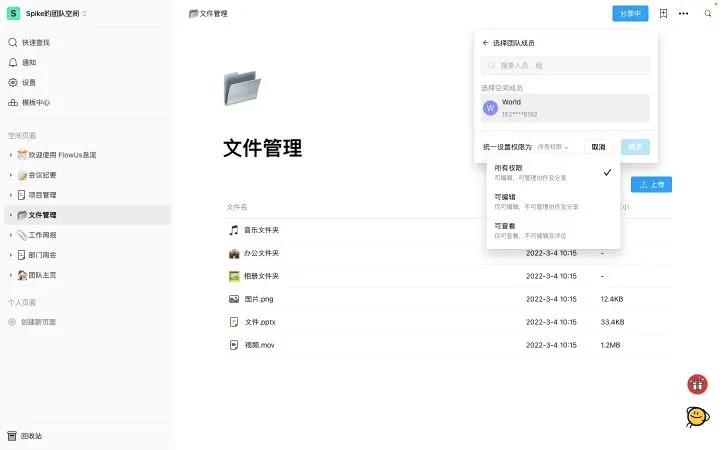Screen dimensions: 720x450
Task: Click 创建新页面 link in sidebar
Action: (39, 322)
